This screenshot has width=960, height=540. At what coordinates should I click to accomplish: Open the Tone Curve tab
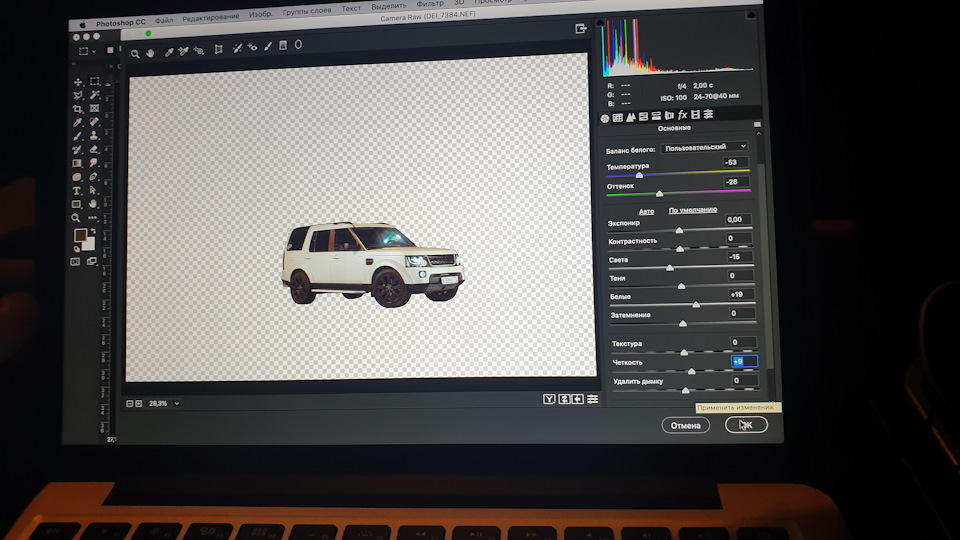(x=618, y=118)
